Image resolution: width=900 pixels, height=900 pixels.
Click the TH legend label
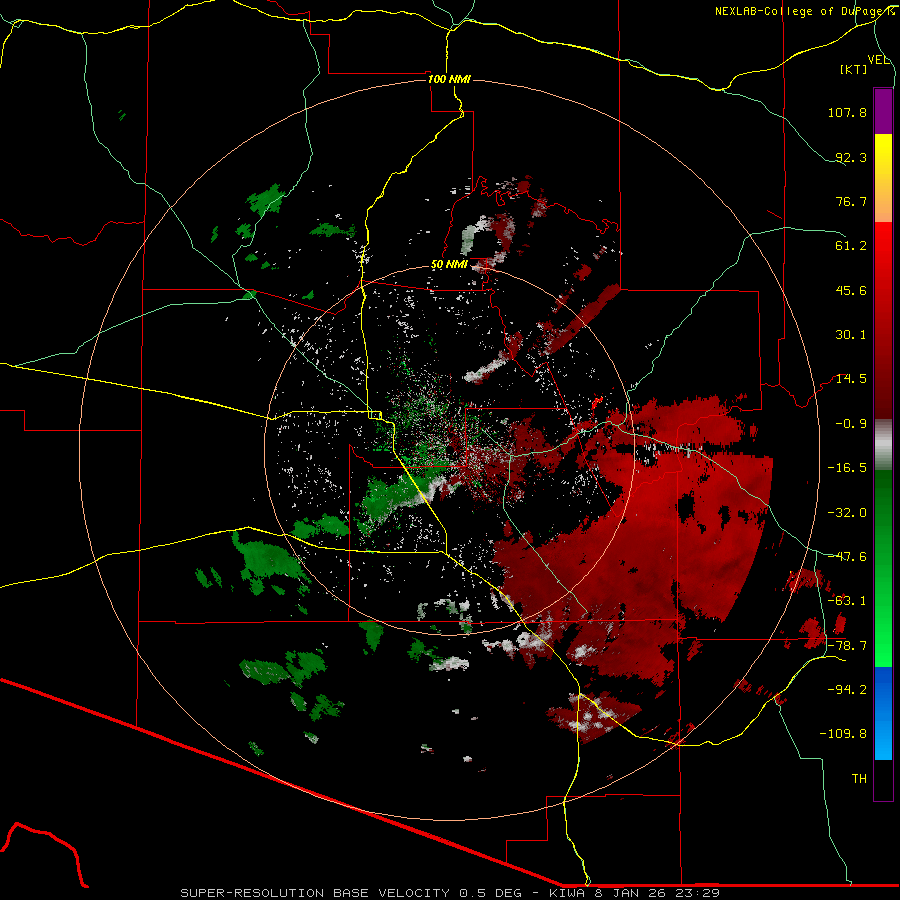(859, 779)
